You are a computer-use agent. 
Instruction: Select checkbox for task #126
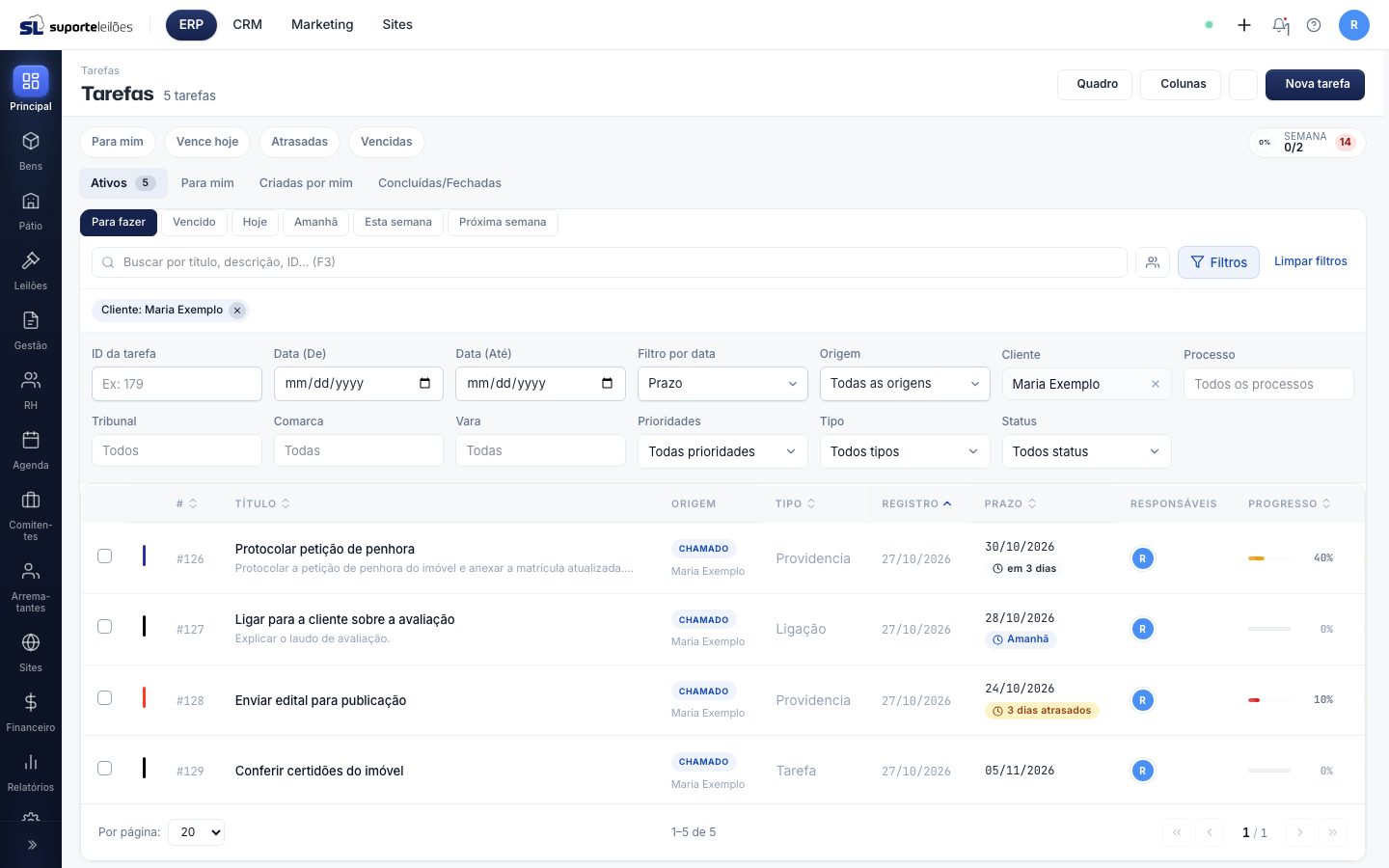click(x=105, y=556)
